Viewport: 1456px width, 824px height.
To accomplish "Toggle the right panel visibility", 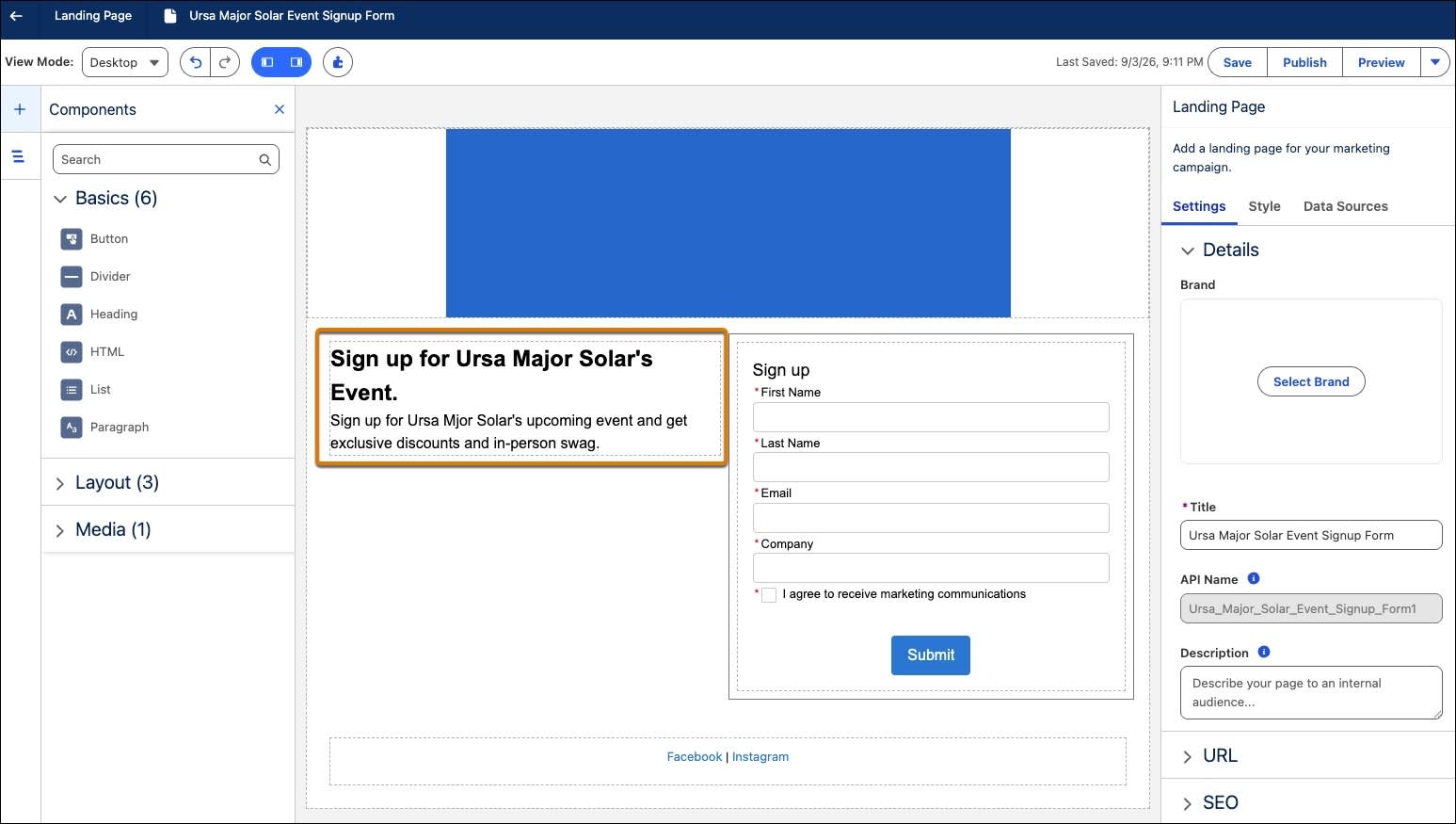I will 296,62.
